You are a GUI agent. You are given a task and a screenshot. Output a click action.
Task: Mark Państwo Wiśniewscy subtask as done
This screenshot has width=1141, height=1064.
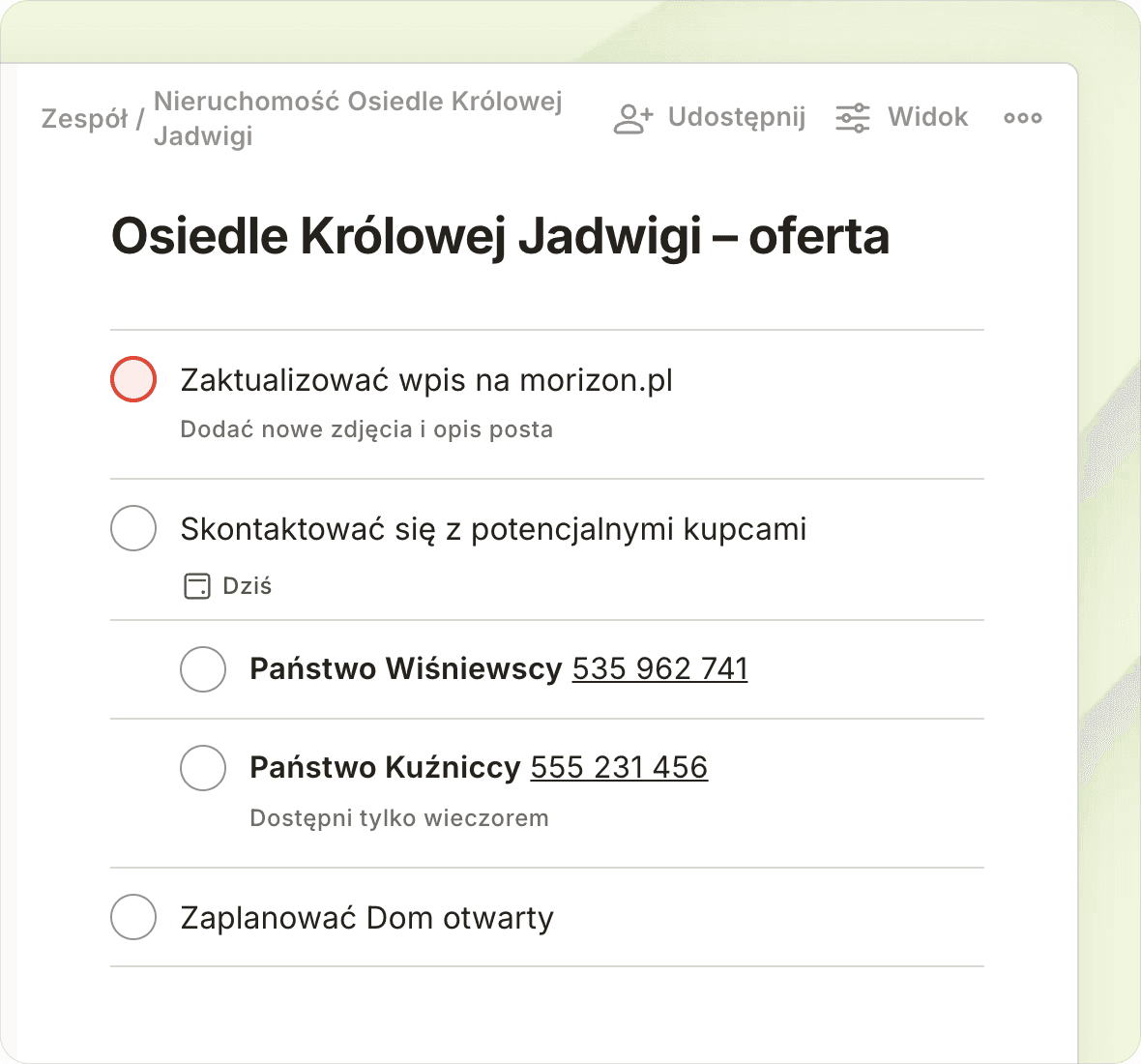pyautogui.click(x=203, y=669)
